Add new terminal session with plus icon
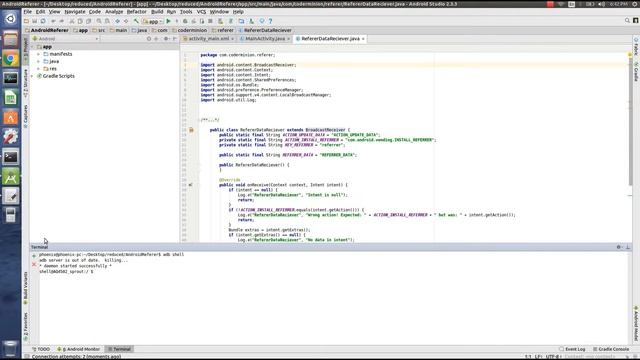 point(34,256)
